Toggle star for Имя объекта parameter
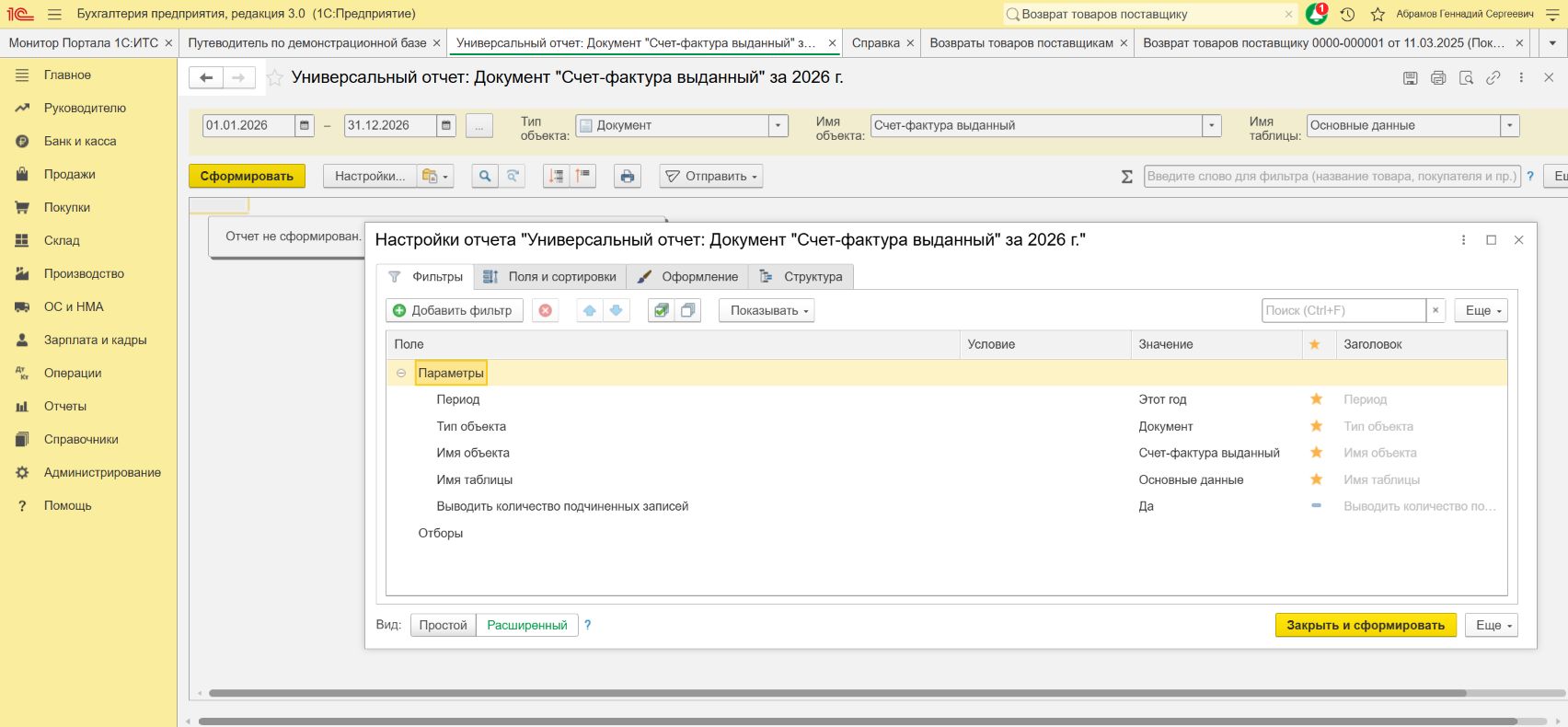Image resolution: width=1568 pixels, height=727 pixels. coord(1317,453)
